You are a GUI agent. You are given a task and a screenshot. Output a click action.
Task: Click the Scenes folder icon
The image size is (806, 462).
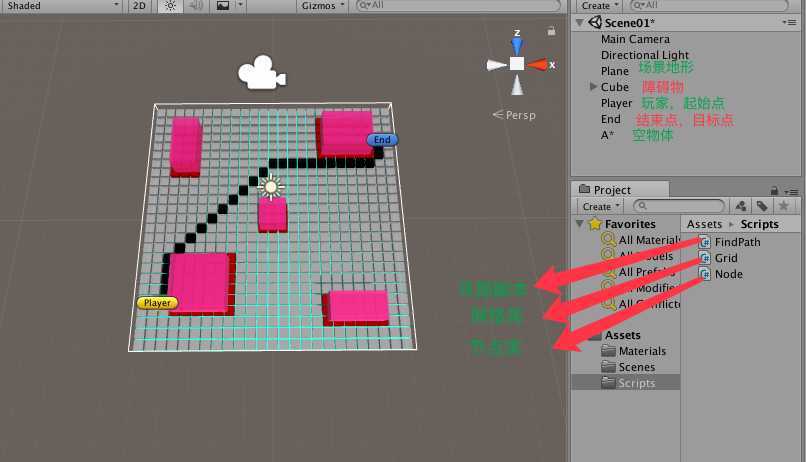tap(609, 367)
